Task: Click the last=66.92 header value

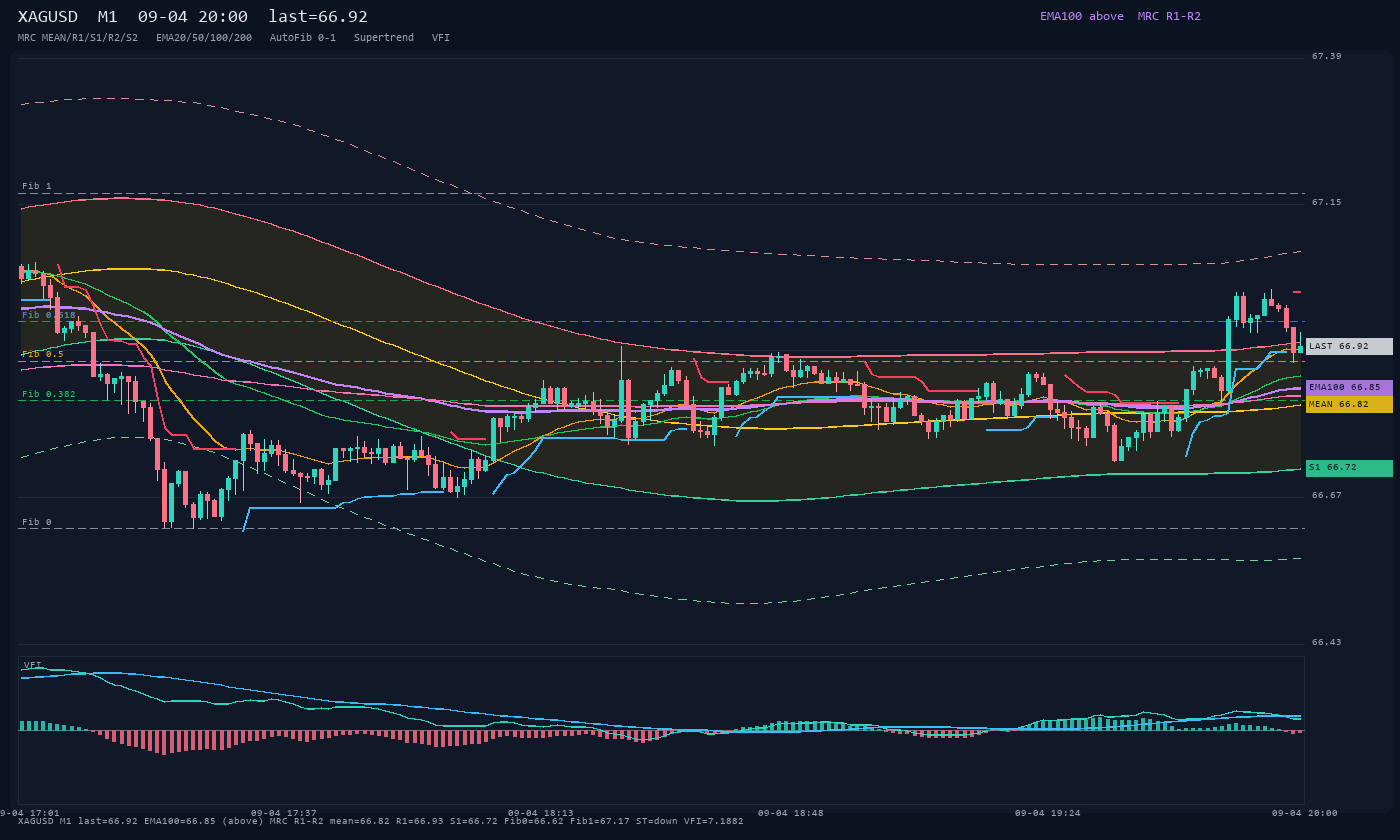Action: coord(318,17)
